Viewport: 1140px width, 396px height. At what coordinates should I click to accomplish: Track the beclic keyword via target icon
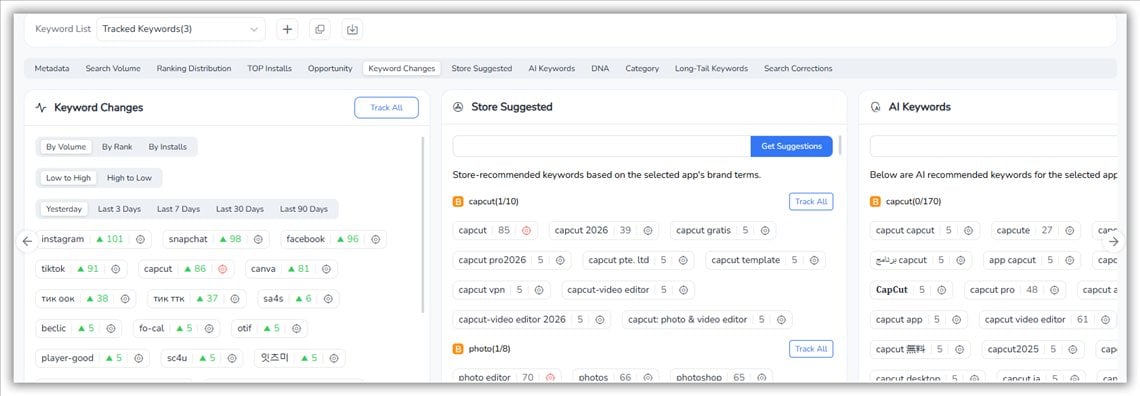(111, 328)
